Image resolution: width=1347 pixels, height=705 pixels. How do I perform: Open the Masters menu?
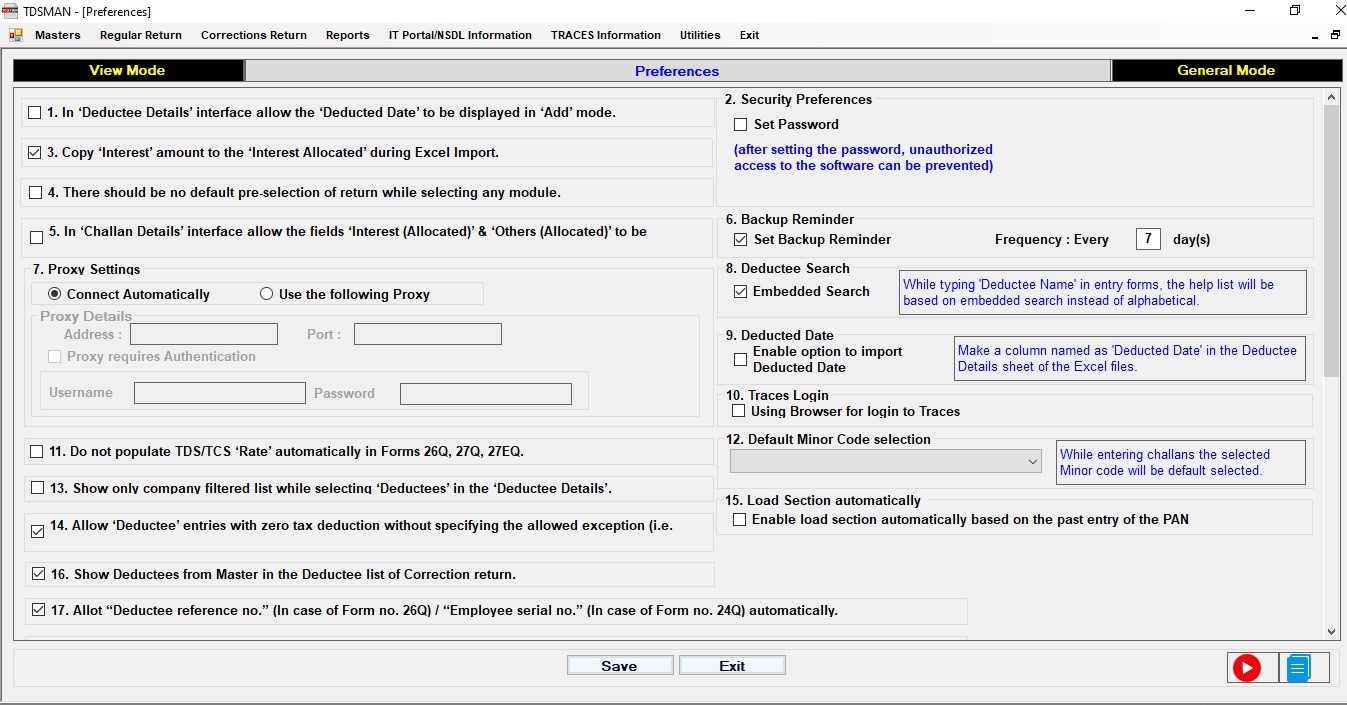coord(57,35)
